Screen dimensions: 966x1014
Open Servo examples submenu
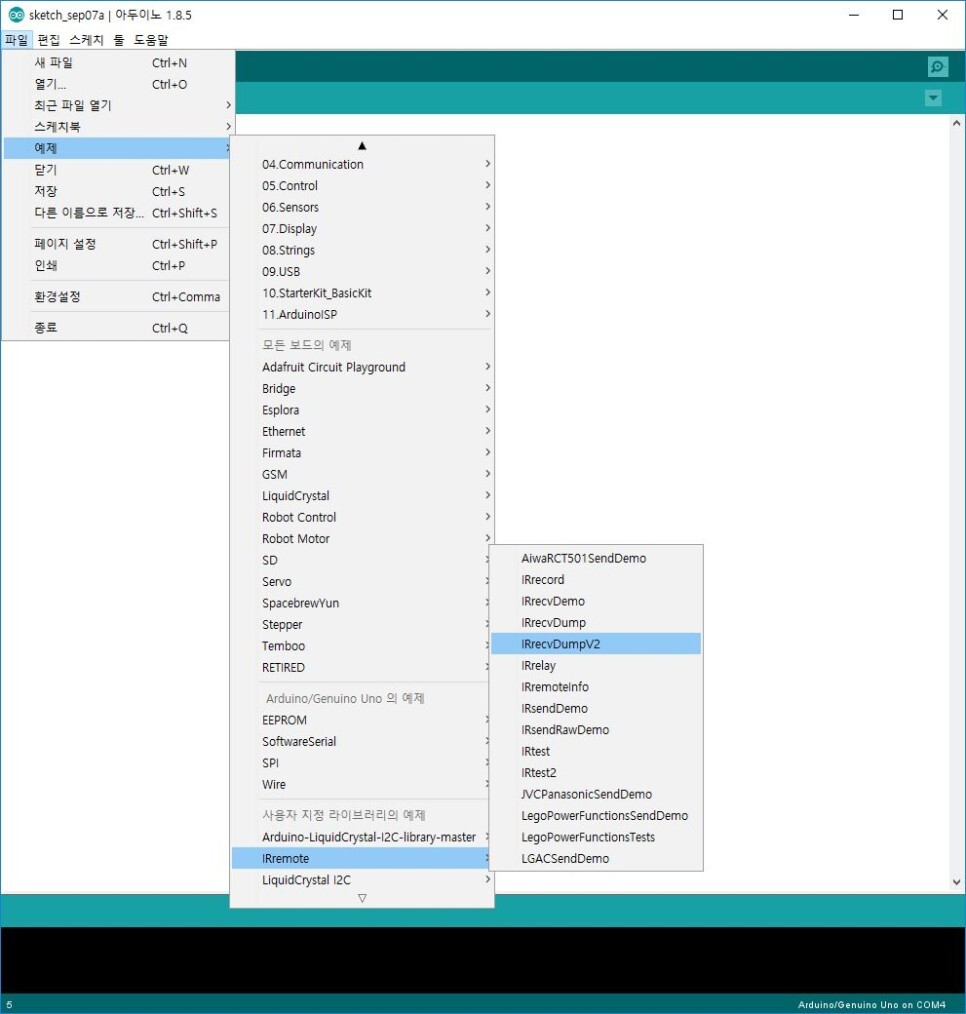361,581
